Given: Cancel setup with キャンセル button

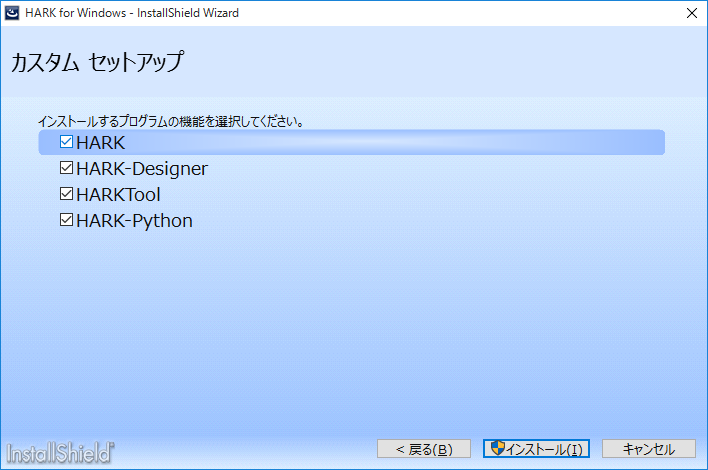Looking at the screenshot, I should pyautogui.click(x=649, y=449).
